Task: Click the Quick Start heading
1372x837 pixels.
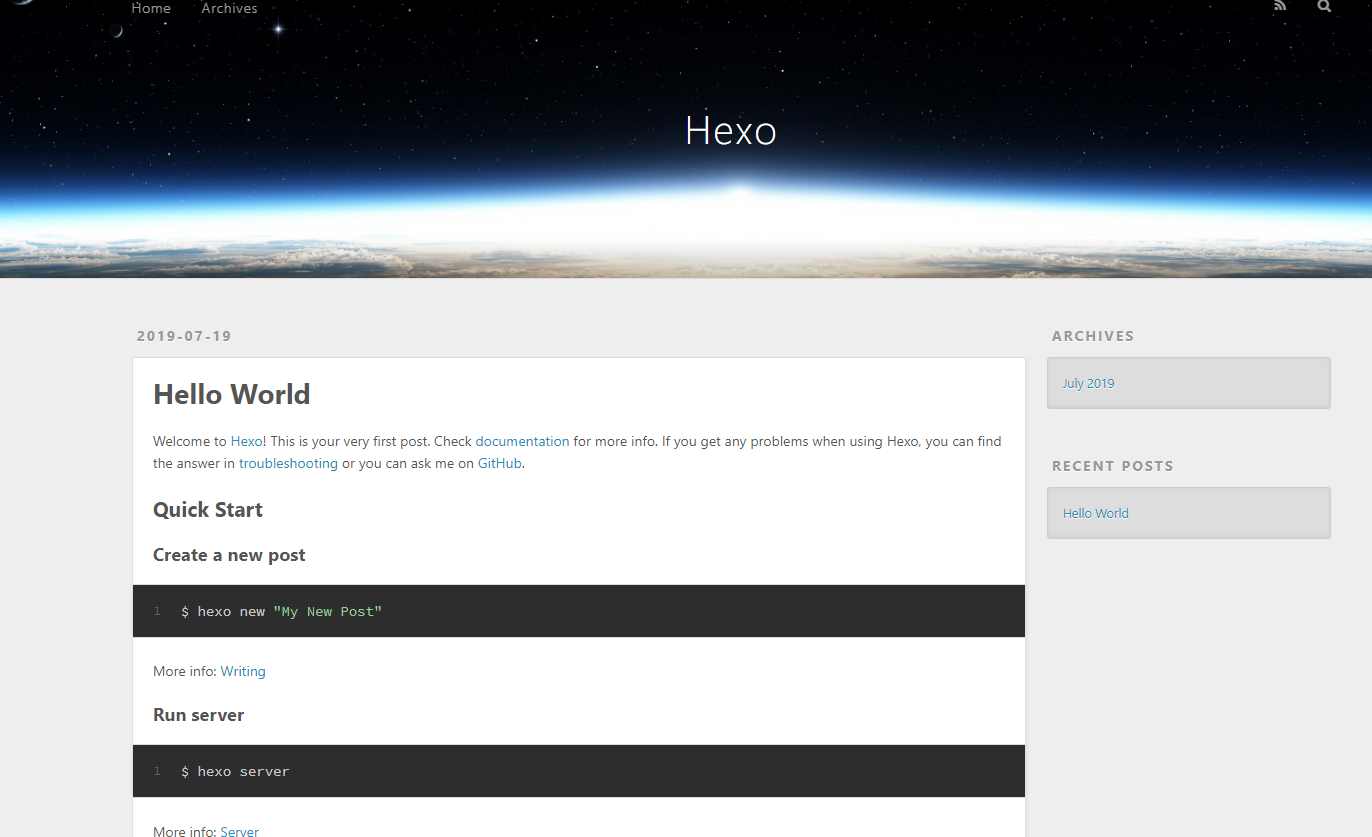Action: pos(208,510)
